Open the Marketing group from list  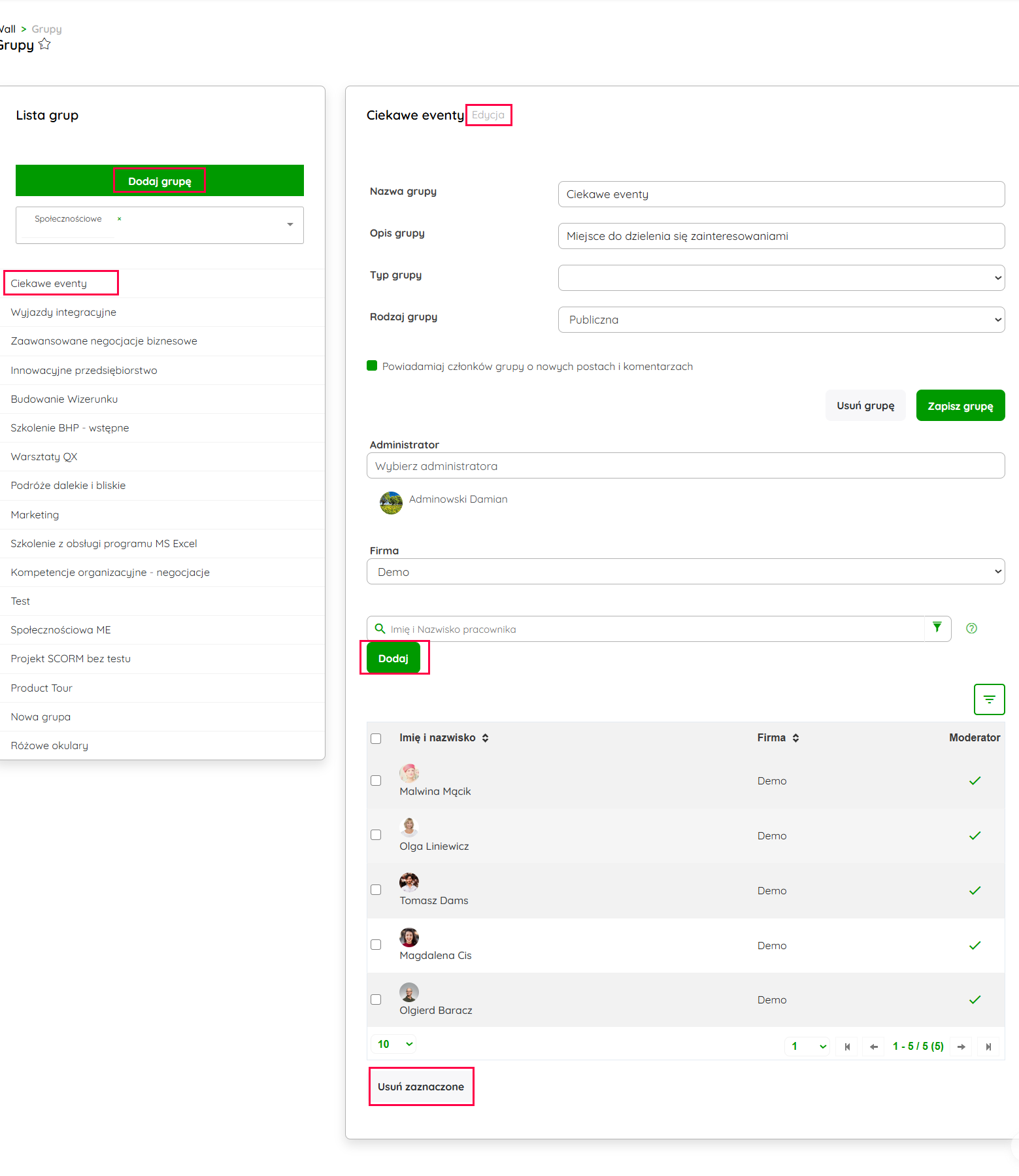(x=35, y=515)
